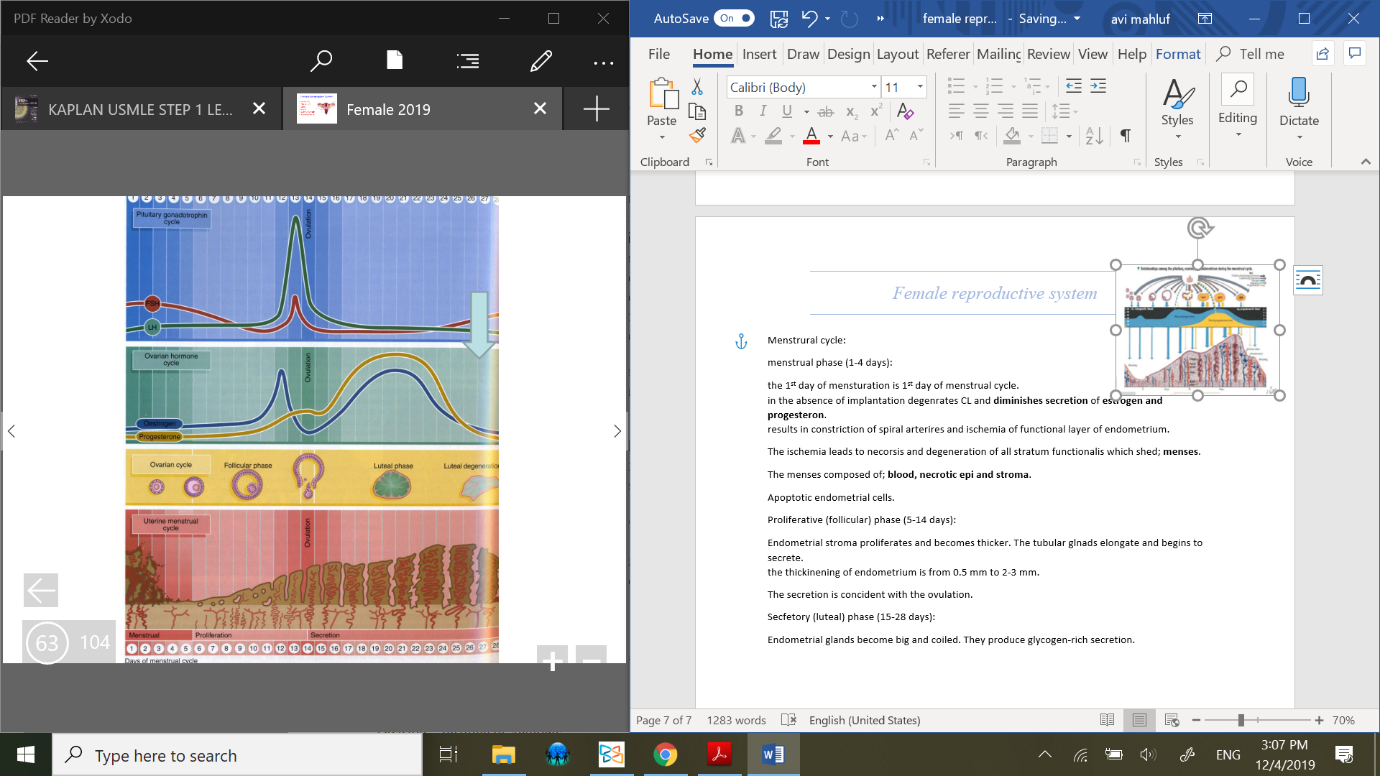Open the Calibri (Body) font name dropdown
This screenshot has width=1380, height=776.
(874, 87)
